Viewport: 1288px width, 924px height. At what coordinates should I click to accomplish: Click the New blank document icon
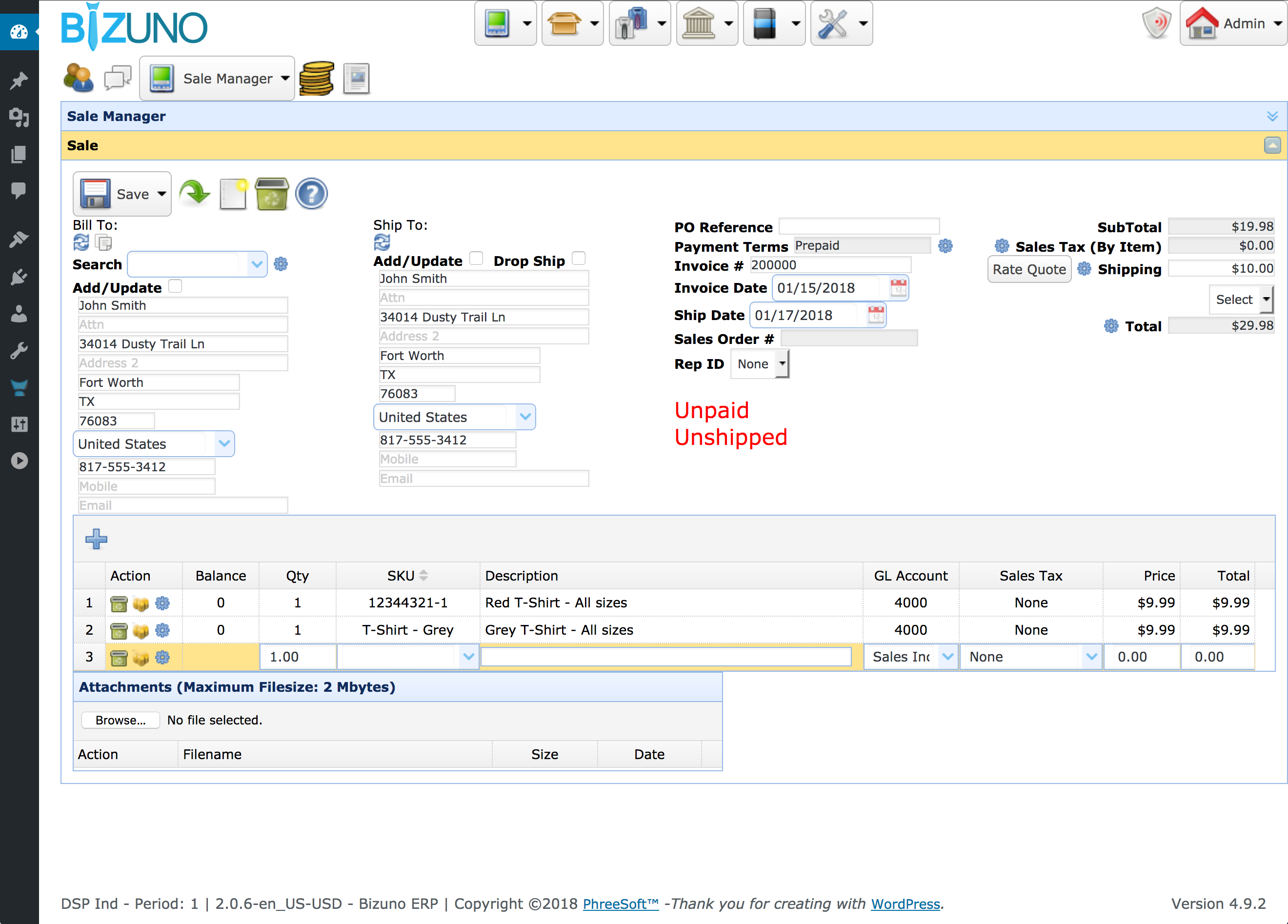click(x=233, y=194)
